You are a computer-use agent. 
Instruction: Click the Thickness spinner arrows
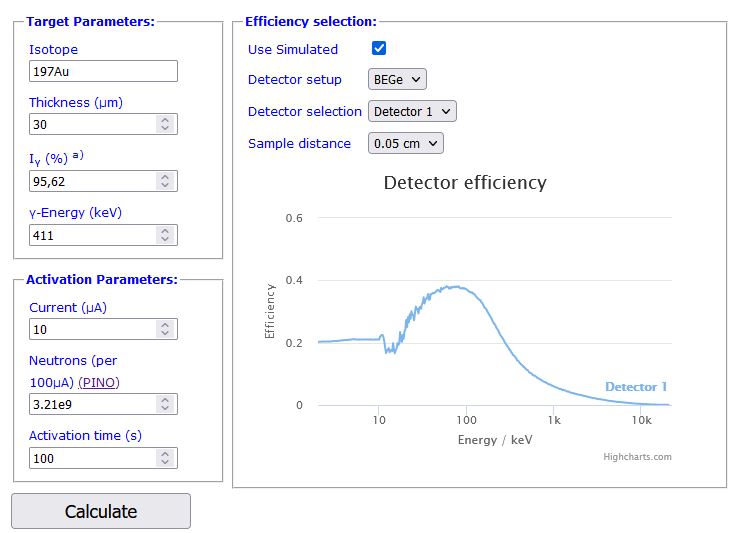pos(165,124)
